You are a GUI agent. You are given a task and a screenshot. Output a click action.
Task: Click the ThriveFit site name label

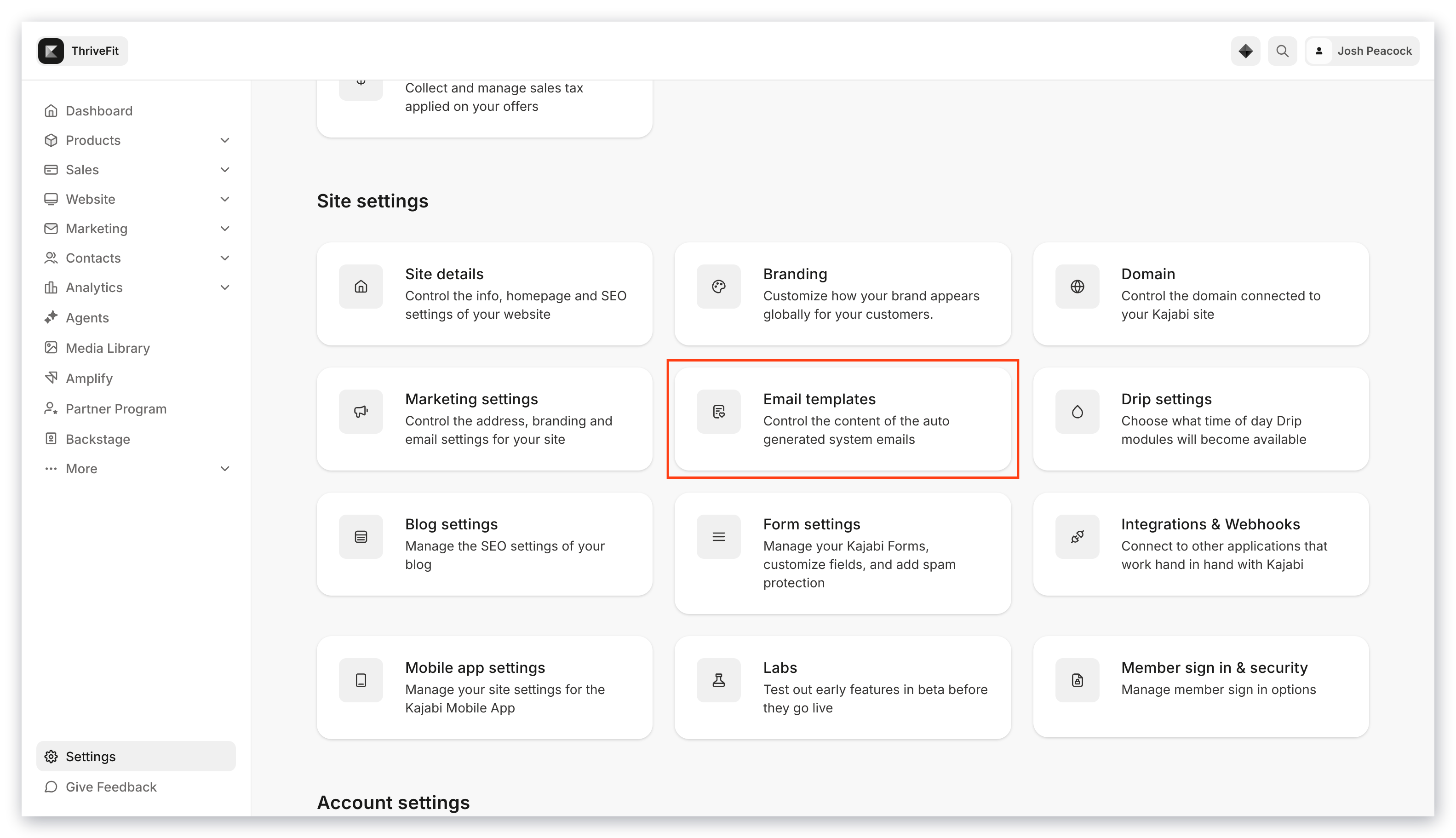pos(94,51)
